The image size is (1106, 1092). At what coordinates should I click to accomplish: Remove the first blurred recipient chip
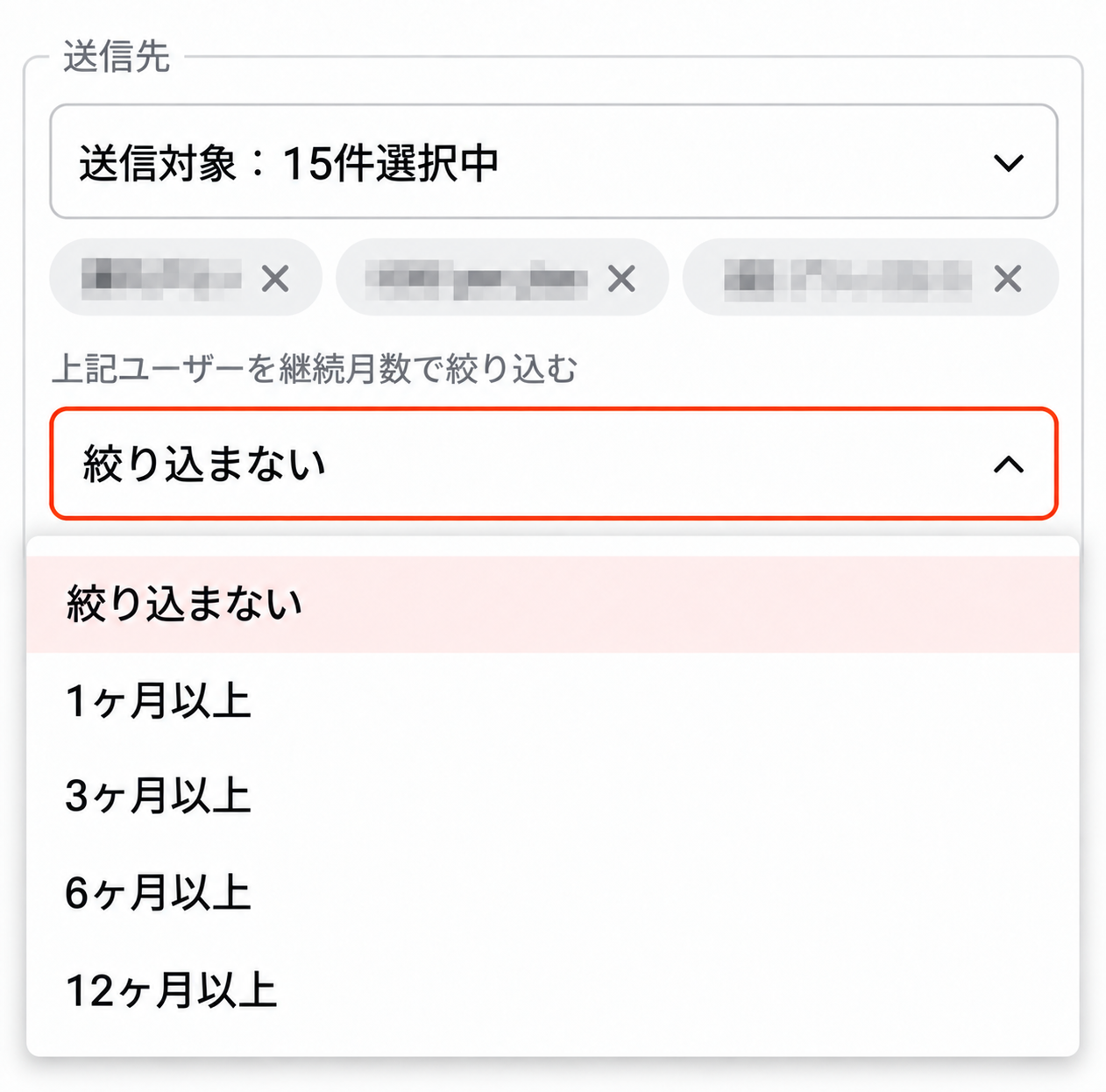pyautogui.click(x=275, y=280)
